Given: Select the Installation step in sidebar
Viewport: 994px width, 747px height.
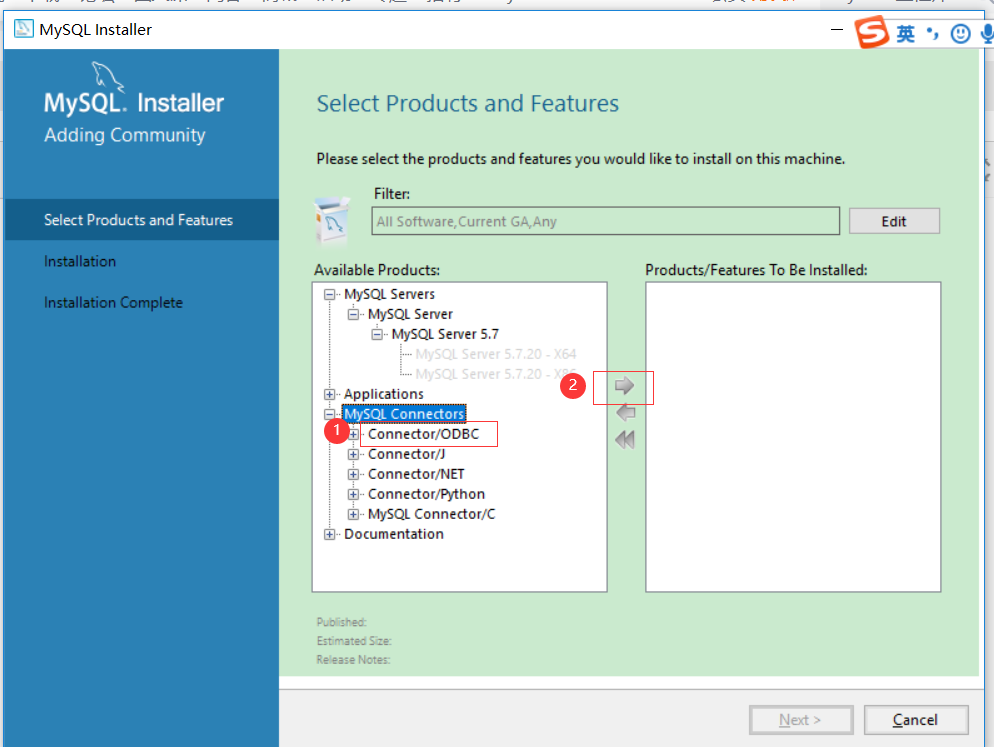Looking at the screenshot, I should click(80, 261).
